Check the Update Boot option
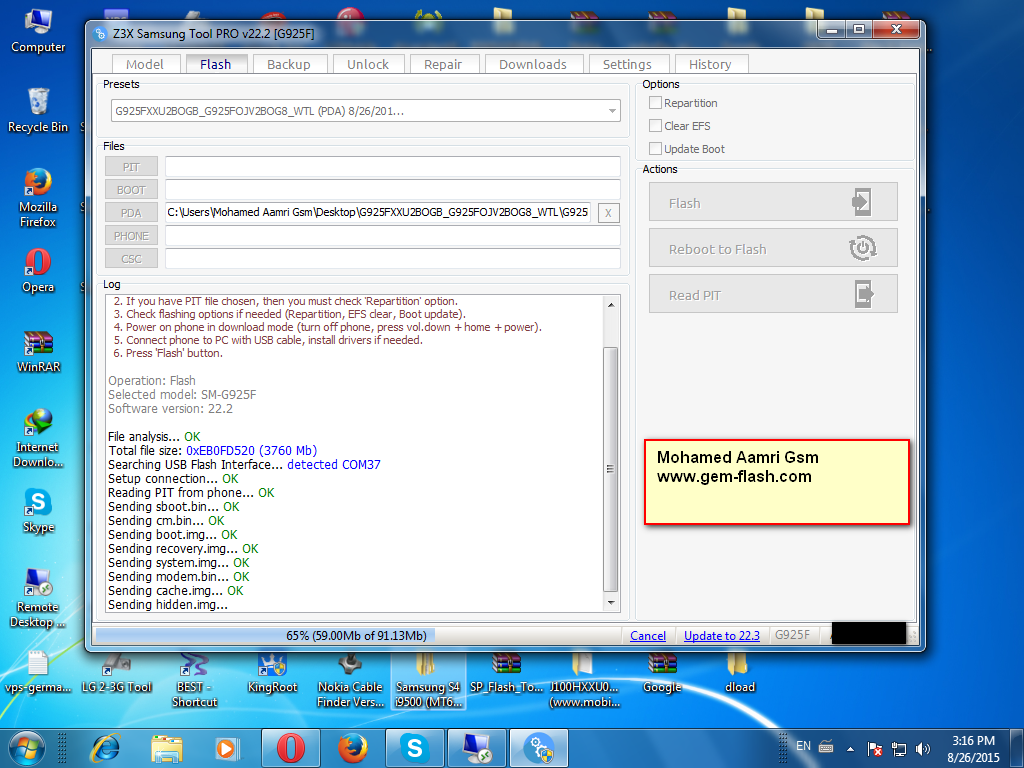Image resolution: width=1024 pixels, height=768 pixels. pos(655,148)
